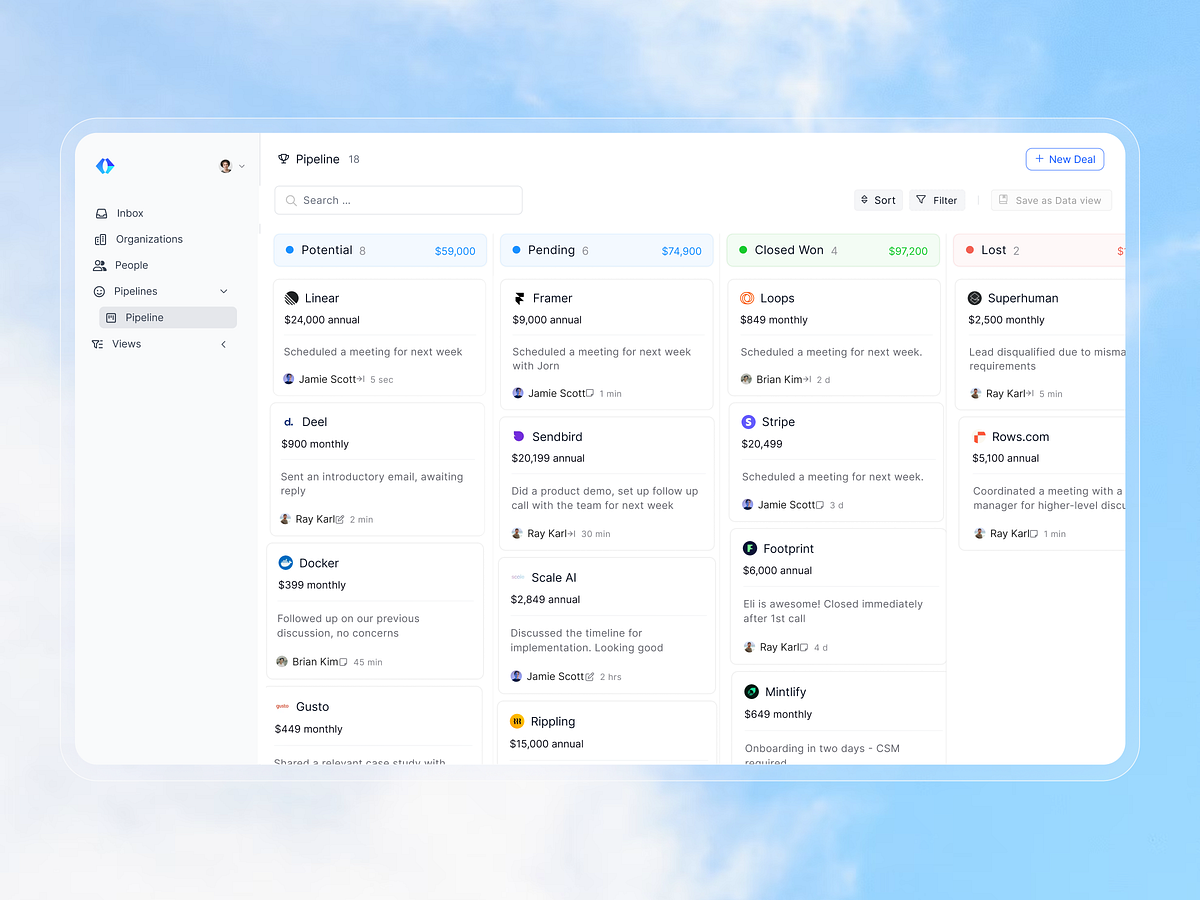Click the Sort button
This screenshot has width=1200, height=900.
(x=878, y=200)
